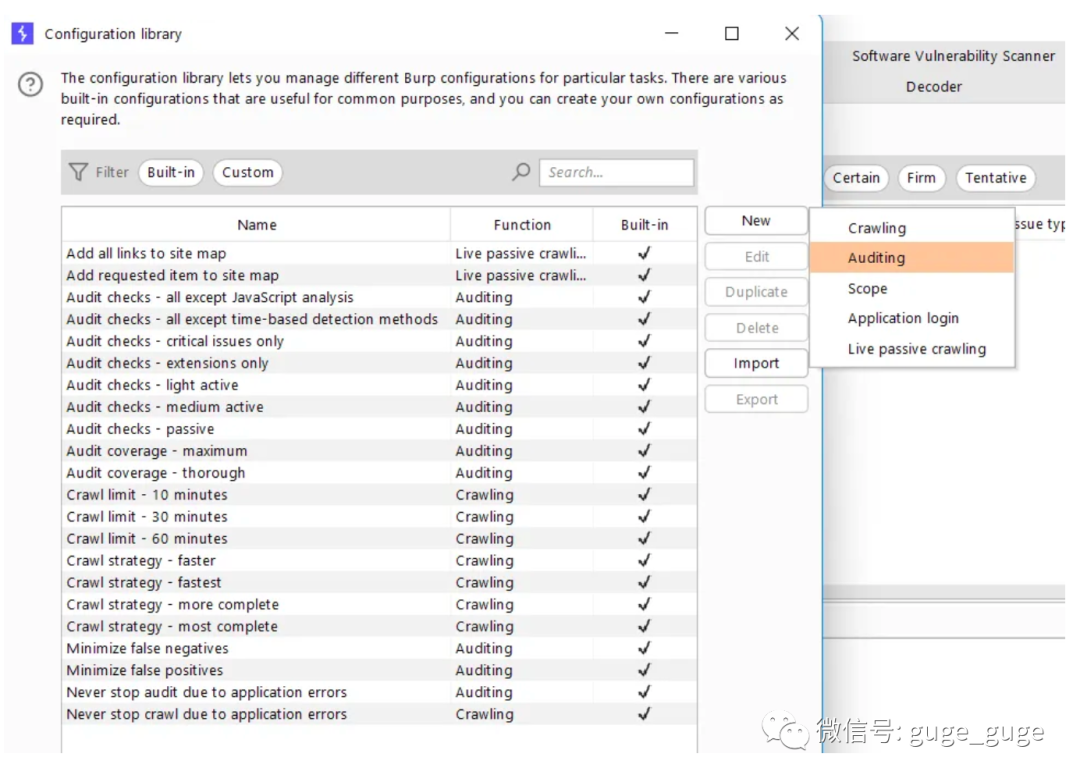Minimize the Configuration library window
This screenshot has width=1080, height=782.
[x=672, y=34]
